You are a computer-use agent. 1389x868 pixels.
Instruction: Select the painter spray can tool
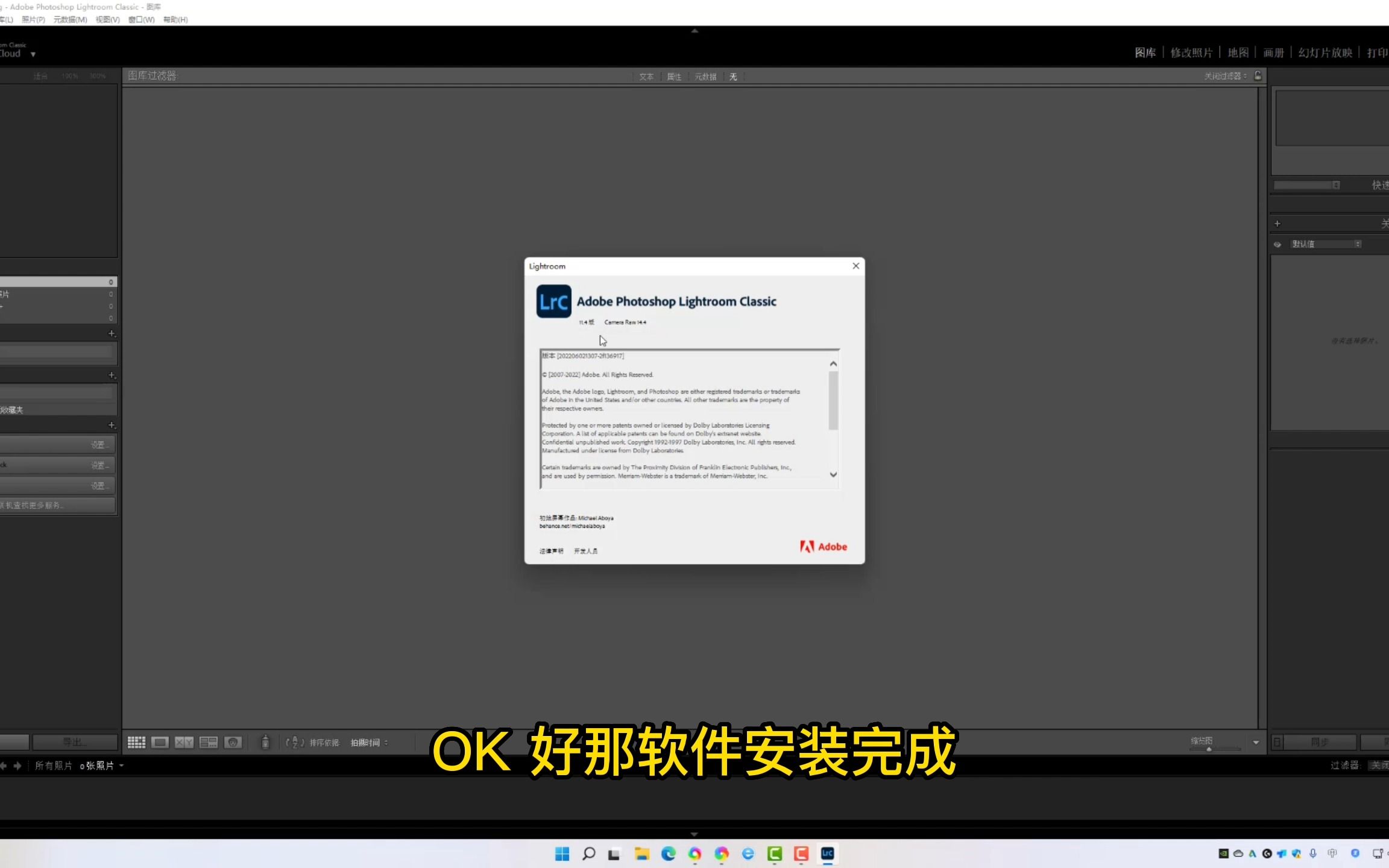pos(265,742)
